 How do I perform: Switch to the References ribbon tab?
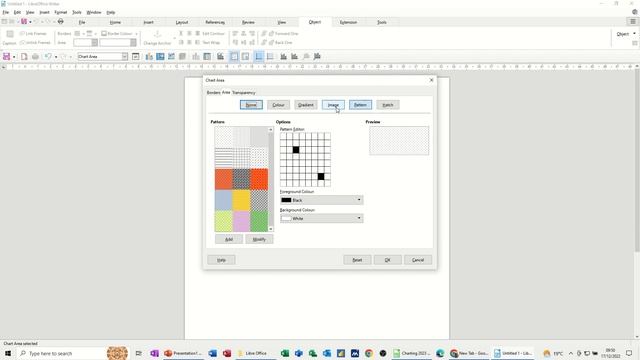click(x=215, y=22)
